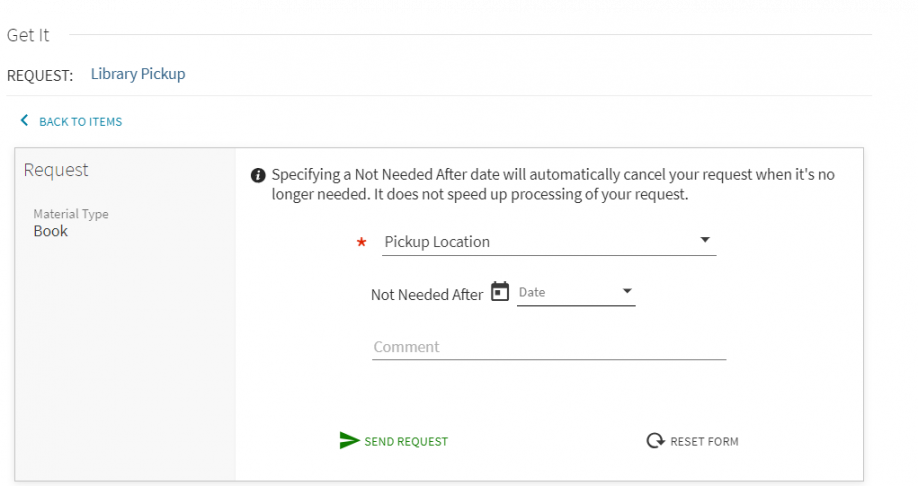
Task: Click the Request panel heading
Action: point(56,170)
